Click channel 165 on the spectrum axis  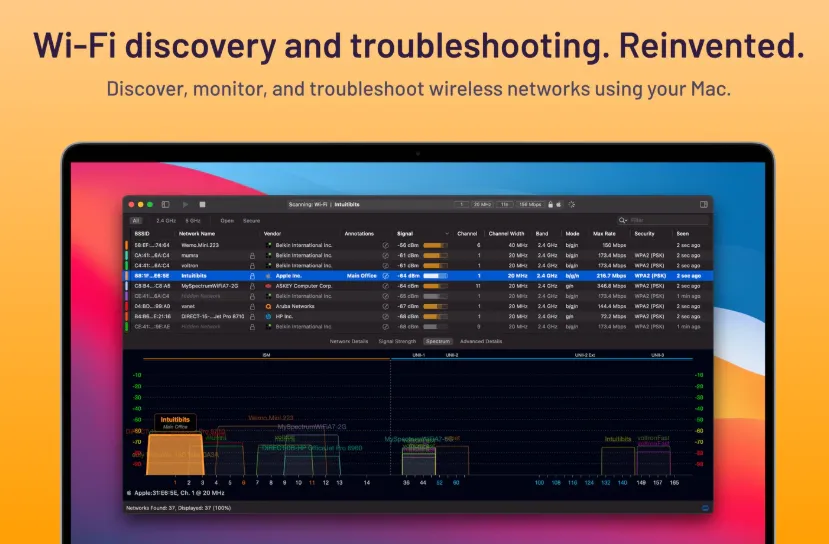674,483
